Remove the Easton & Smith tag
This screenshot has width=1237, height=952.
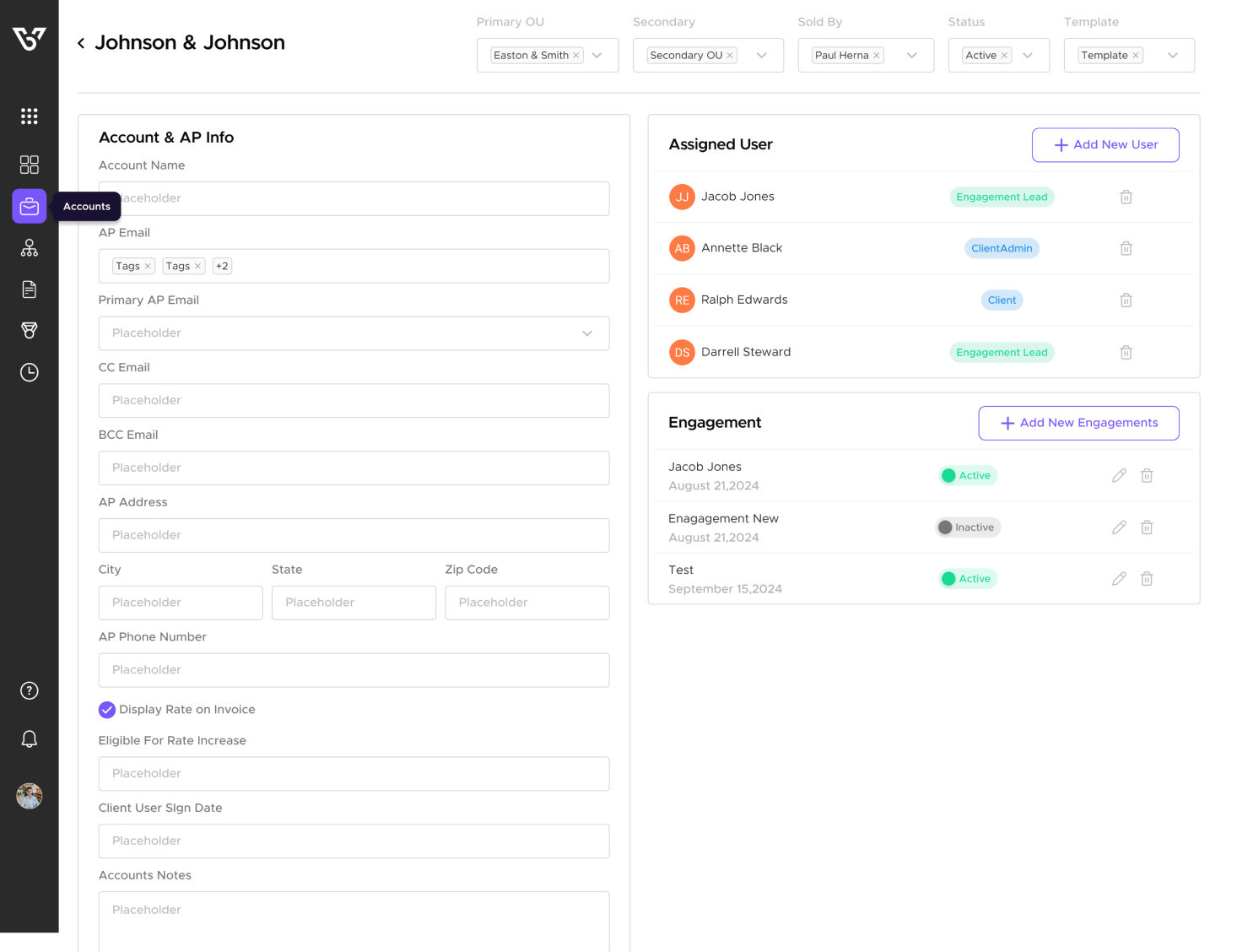(576, 56)
